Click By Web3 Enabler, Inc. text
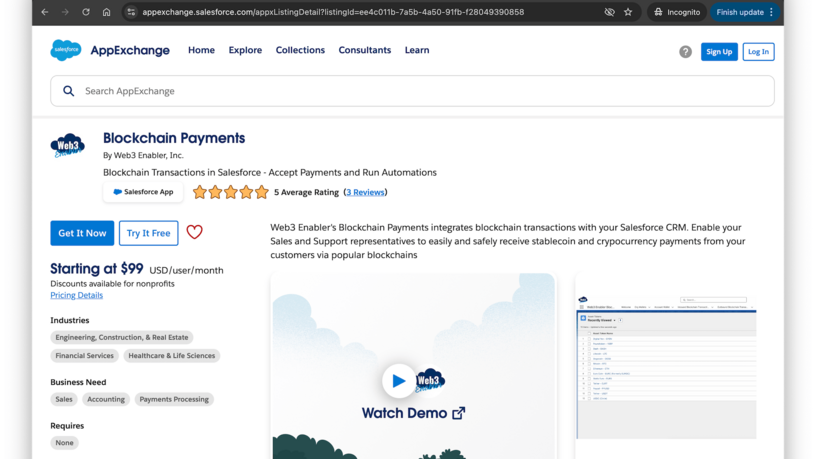The height and width of the screenshot is (459, 816). (x=143, y=155)
